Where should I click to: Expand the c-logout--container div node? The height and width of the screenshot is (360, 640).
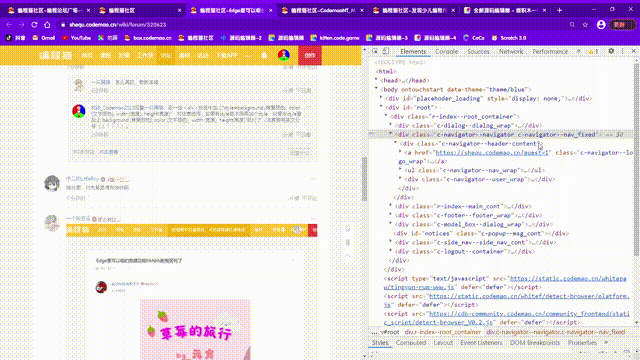click(391, 251)
